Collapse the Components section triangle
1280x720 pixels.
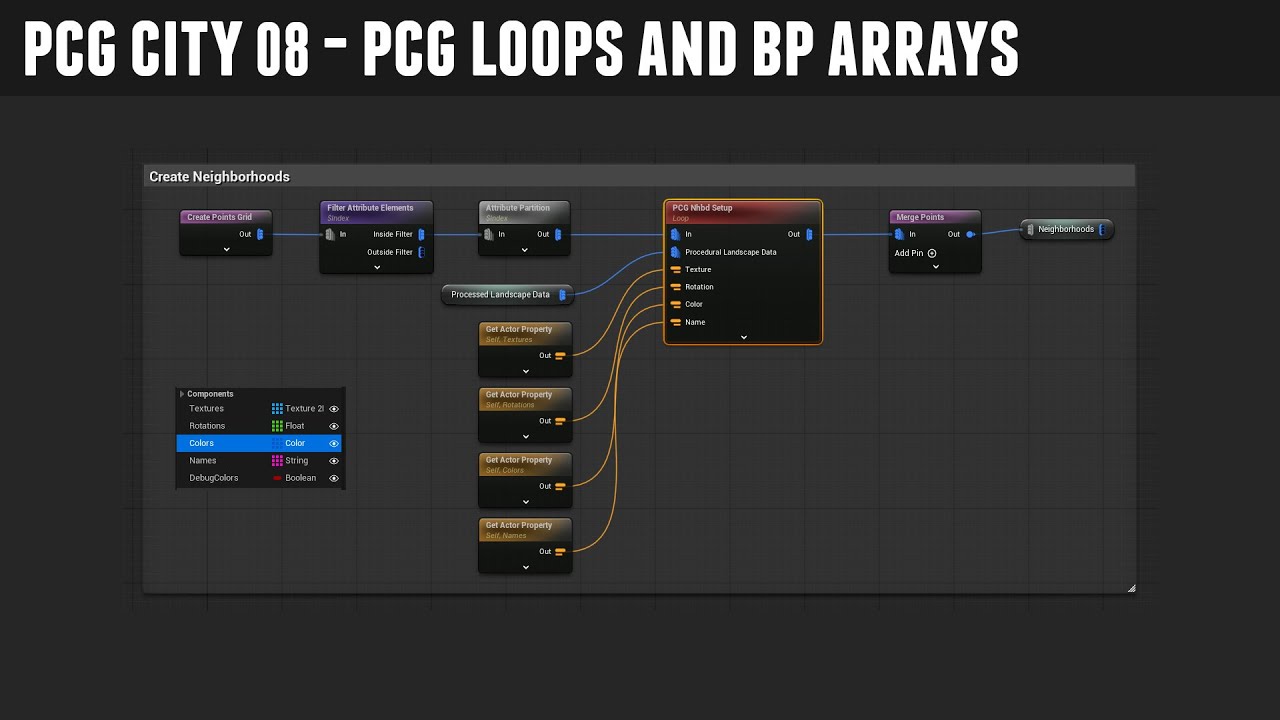182,394
